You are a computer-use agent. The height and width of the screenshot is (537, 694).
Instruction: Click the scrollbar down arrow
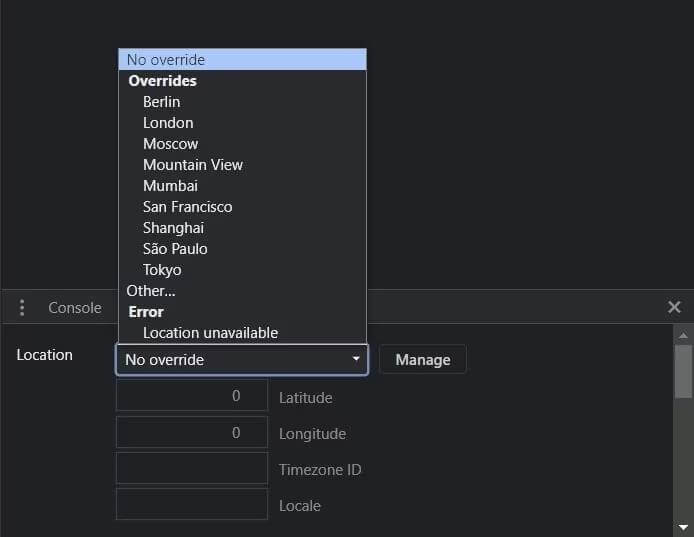[683, 527]
